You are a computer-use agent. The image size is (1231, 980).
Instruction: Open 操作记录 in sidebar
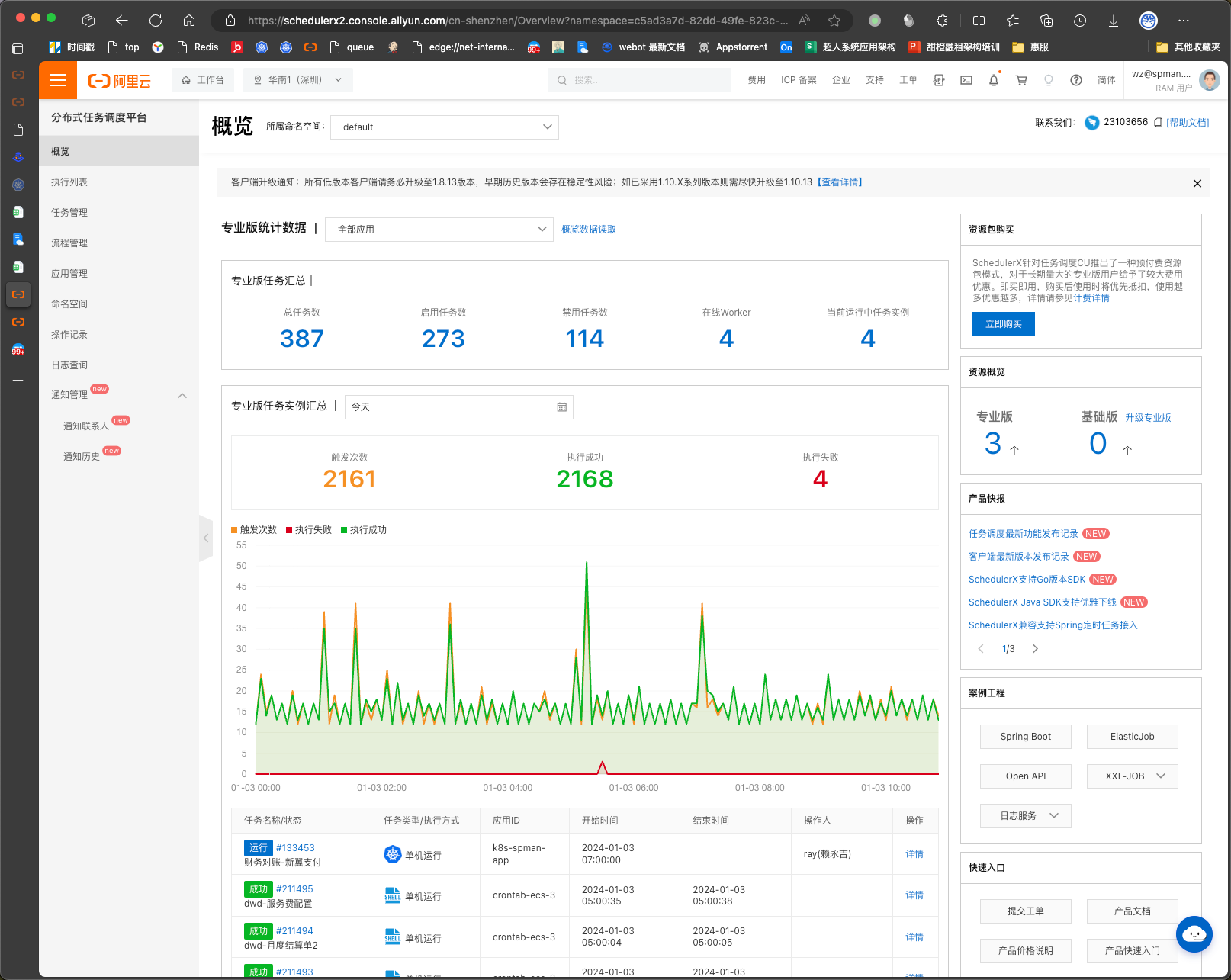(119, 334)
